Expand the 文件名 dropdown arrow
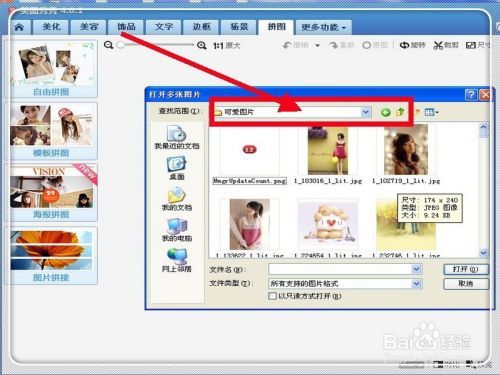 coord(417,269)
